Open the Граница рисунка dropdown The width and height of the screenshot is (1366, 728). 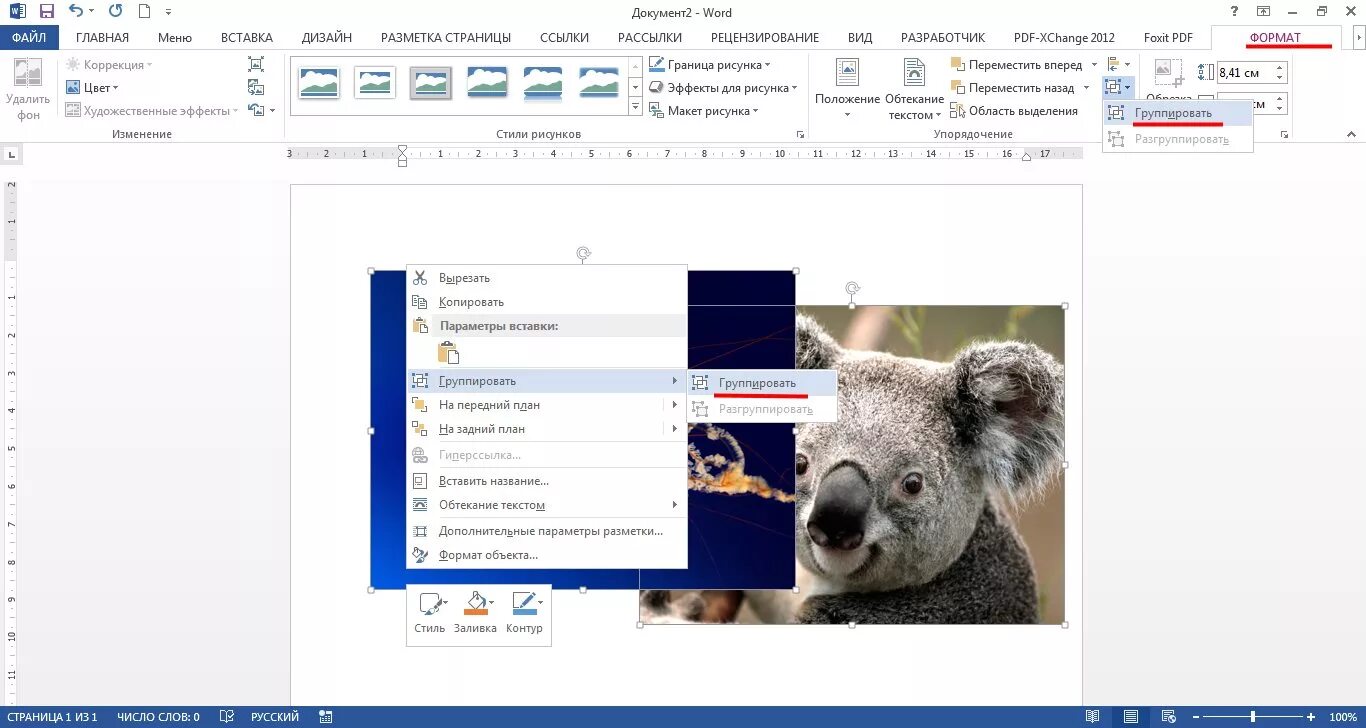[709, 65]
